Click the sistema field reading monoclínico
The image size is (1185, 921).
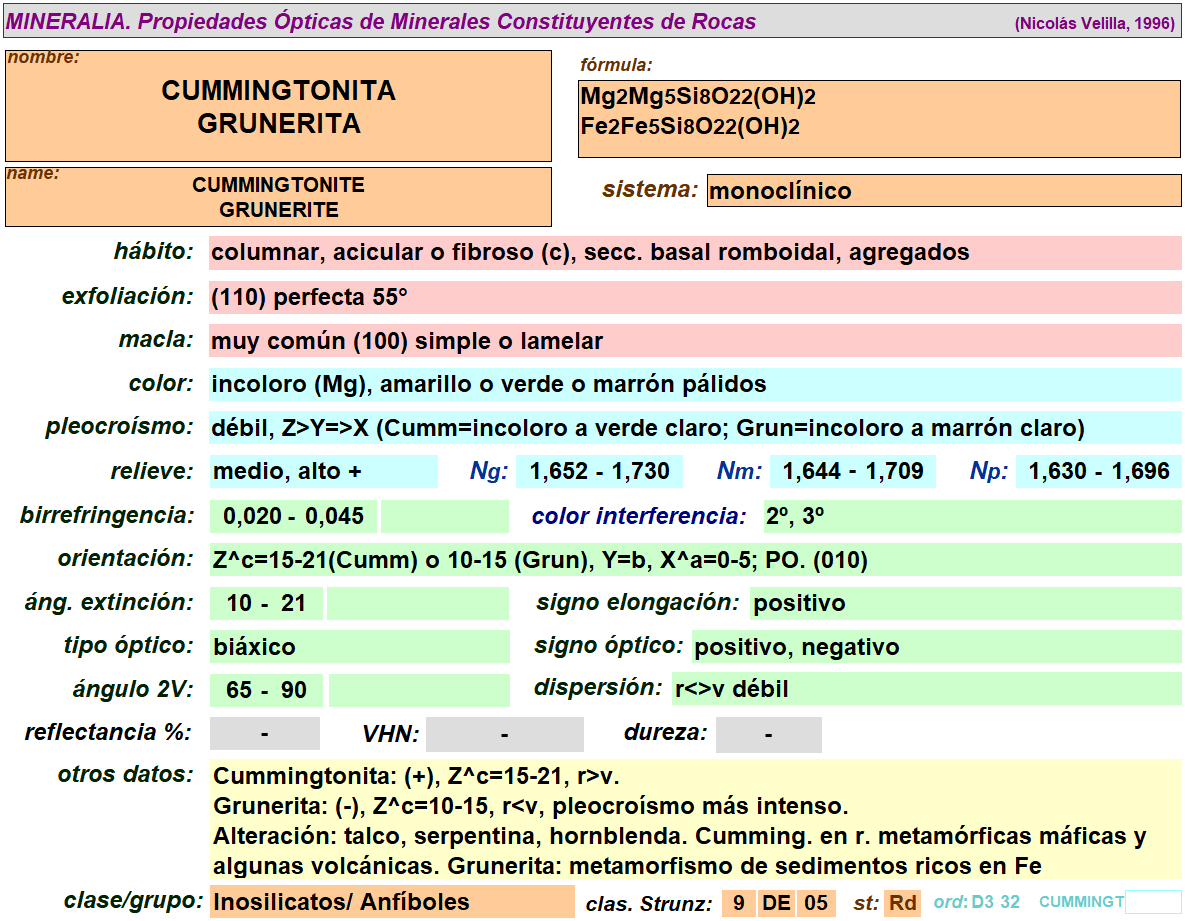943,191
